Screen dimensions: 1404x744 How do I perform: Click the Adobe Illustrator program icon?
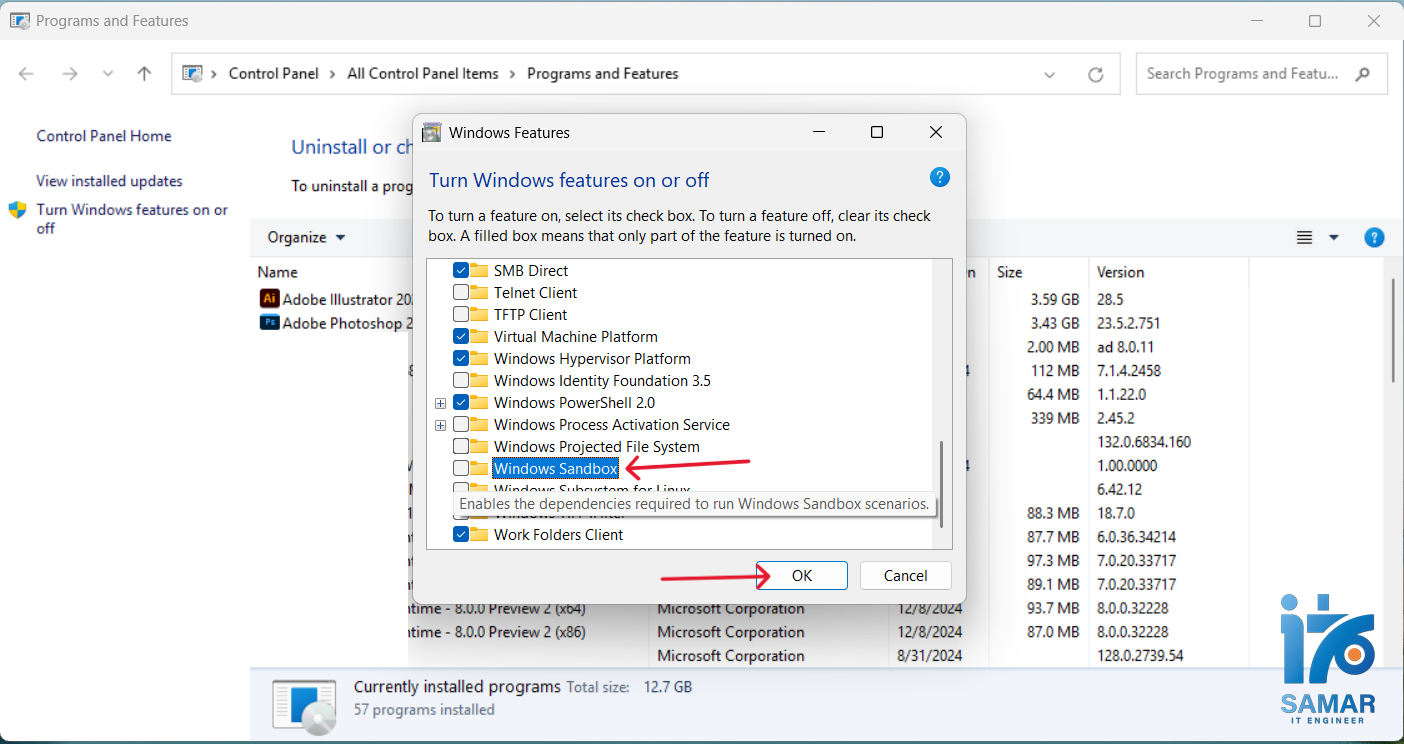pyautogui.click(x=269, y=298)
